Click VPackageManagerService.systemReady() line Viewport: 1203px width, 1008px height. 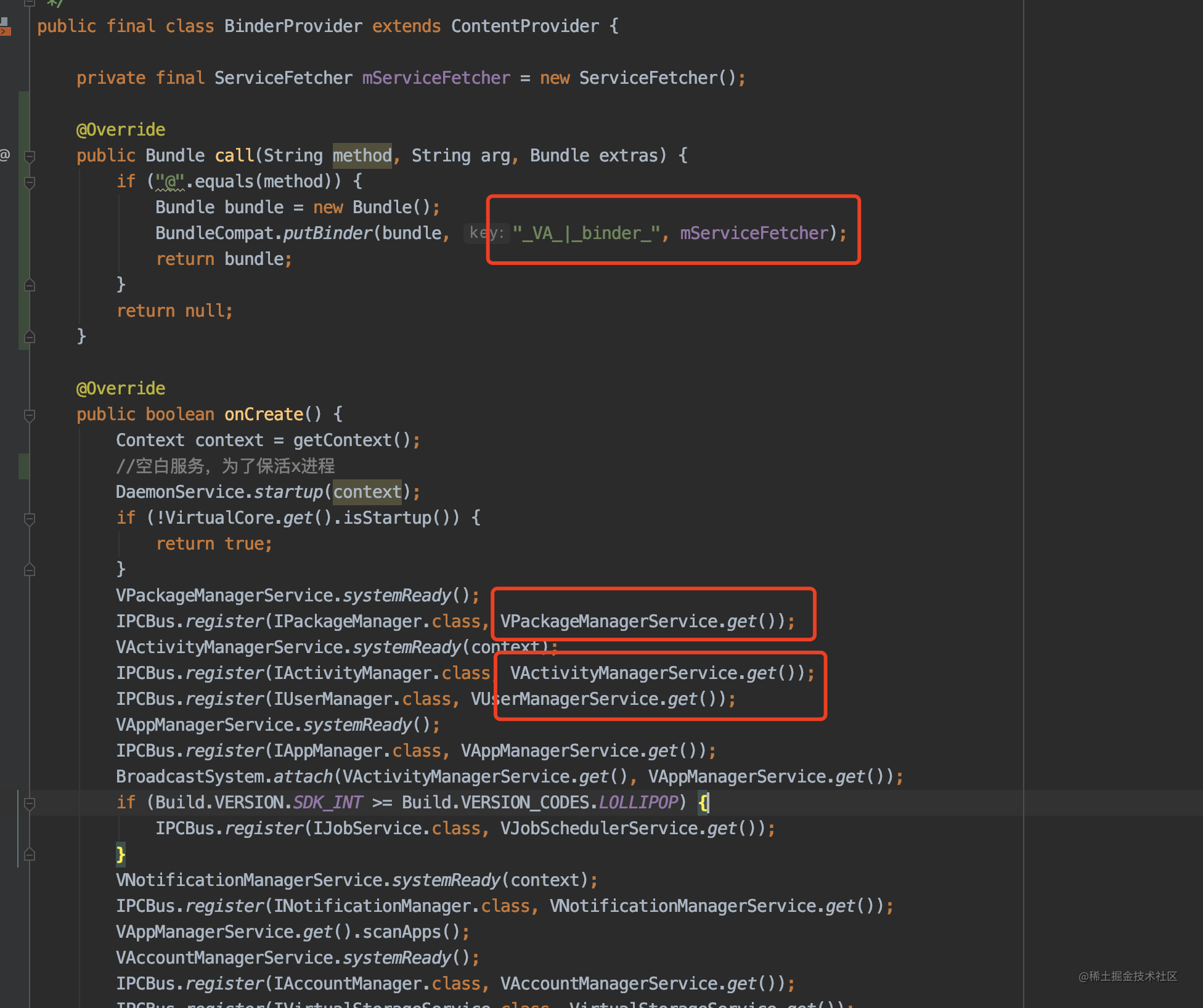[298, 595]
